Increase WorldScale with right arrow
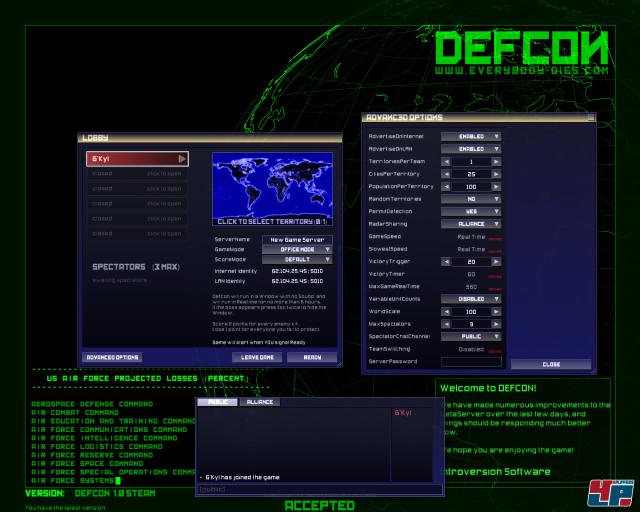 click(x=496, y=312)
